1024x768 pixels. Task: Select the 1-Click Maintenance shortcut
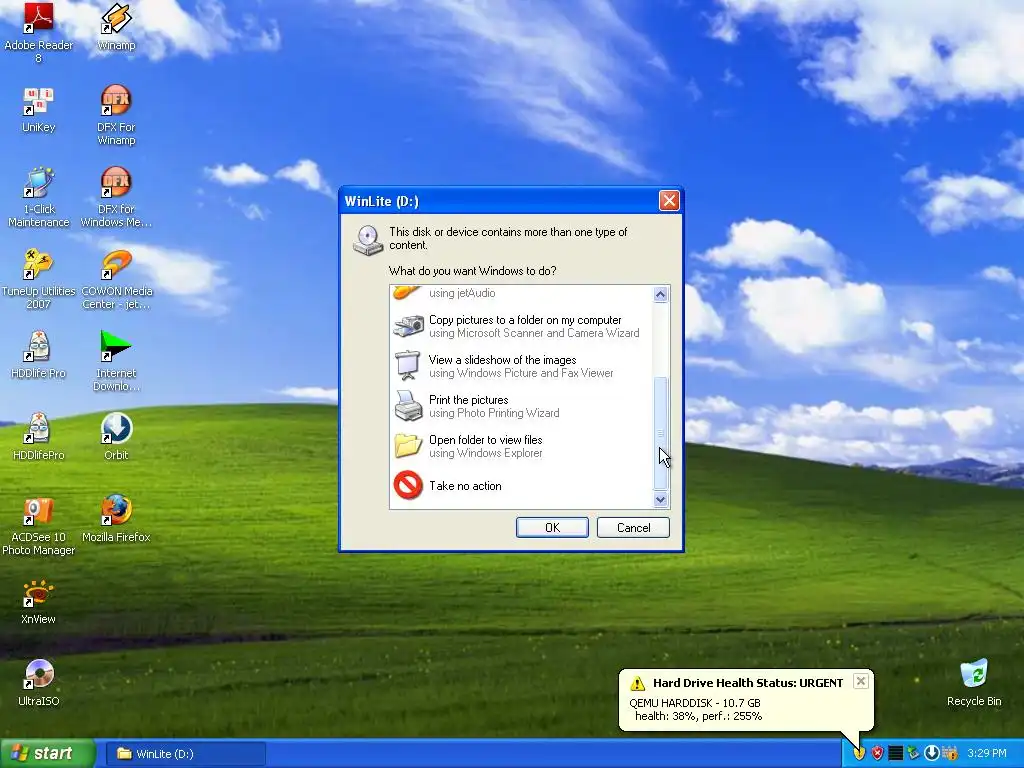point(39,197)
